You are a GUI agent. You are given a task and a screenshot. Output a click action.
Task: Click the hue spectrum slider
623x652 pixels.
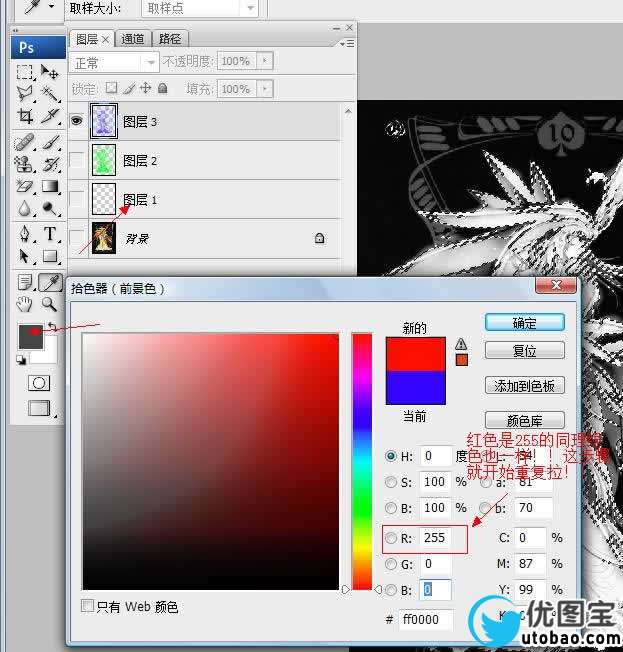[362, 461]
